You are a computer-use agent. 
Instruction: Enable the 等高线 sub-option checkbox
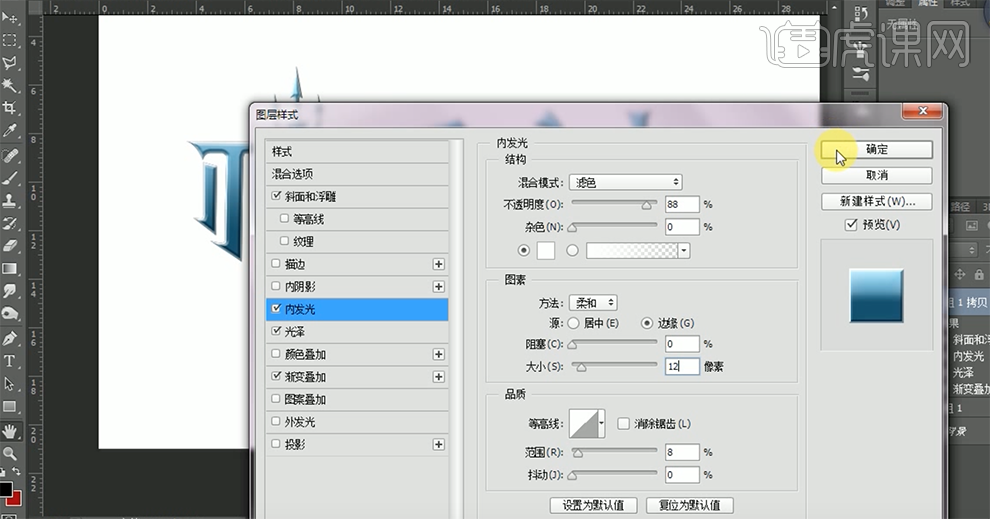[x=284, y=218]
